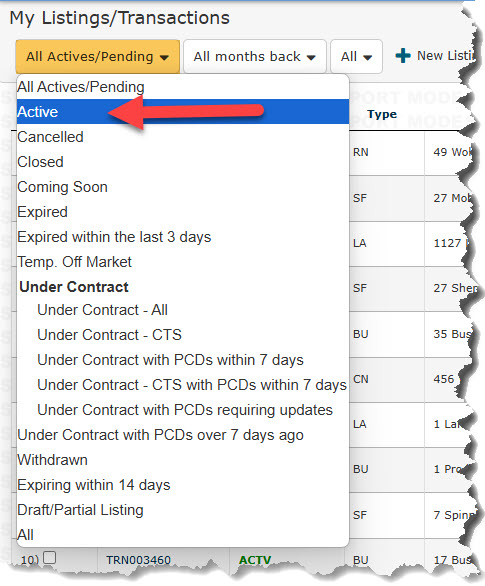Pick Under Contract with PCDs requiring updates

tap(183, 410)
